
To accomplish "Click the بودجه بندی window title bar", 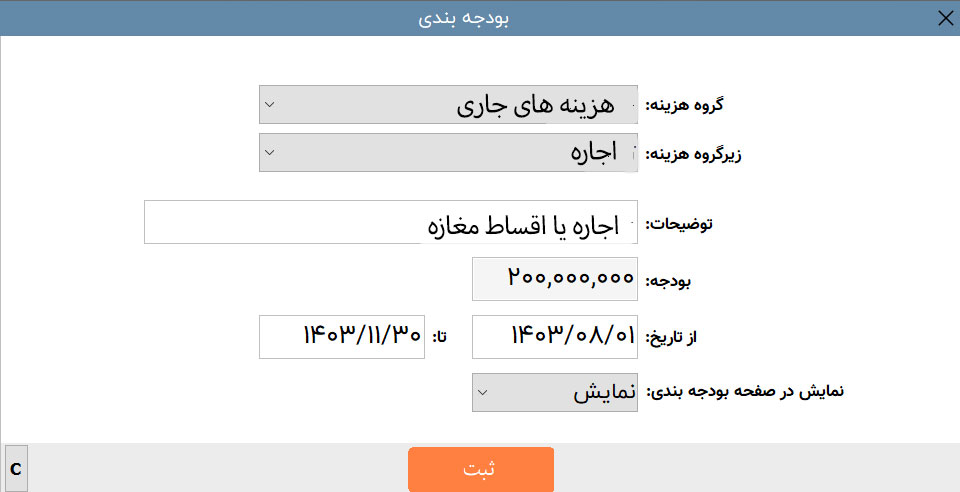I will pos(463,18).
